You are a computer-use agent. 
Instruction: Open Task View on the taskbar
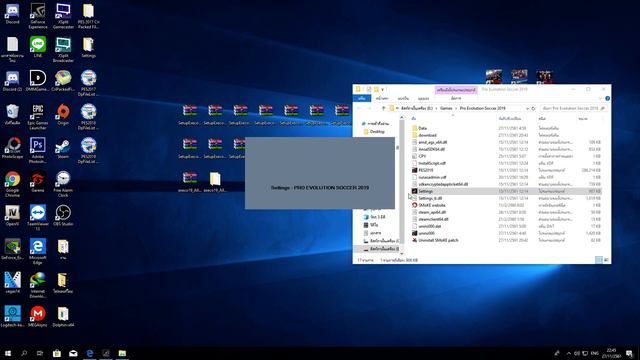[40, 353]
